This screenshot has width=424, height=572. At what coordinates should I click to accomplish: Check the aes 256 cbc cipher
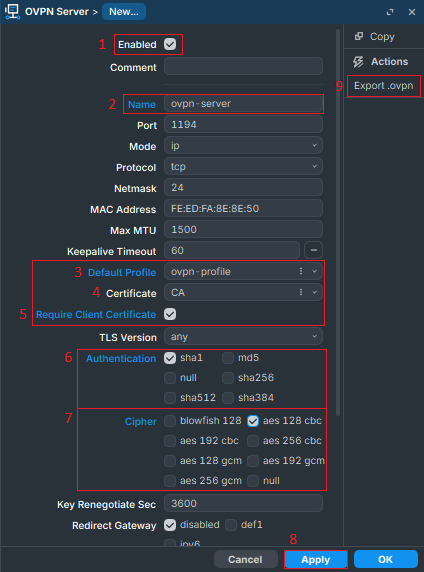(x=253, y=441)
